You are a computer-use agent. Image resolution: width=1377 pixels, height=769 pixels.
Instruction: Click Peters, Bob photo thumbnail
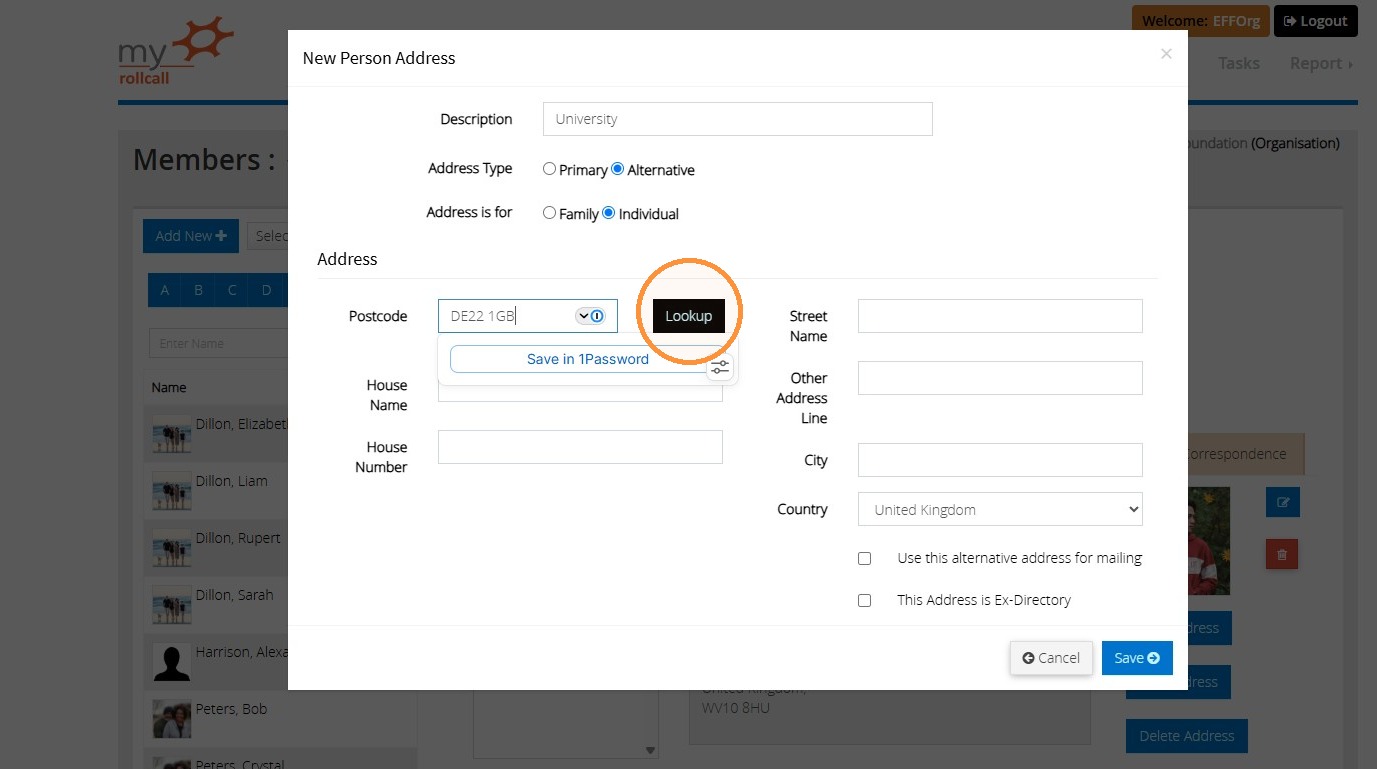tap(171, 719)
